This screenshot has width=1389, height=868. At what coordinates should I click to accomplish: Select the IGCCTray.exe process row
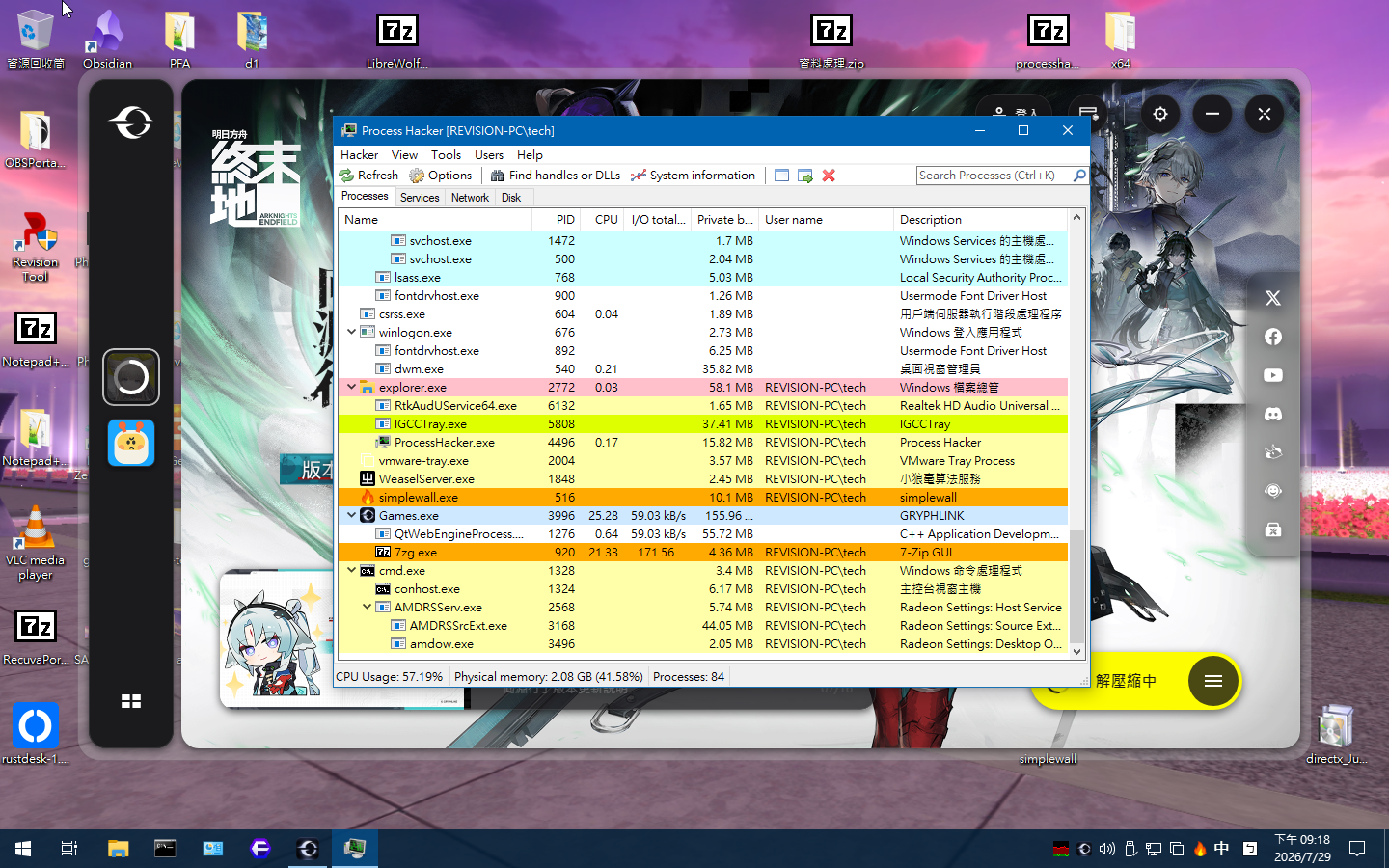coord(703,424)
